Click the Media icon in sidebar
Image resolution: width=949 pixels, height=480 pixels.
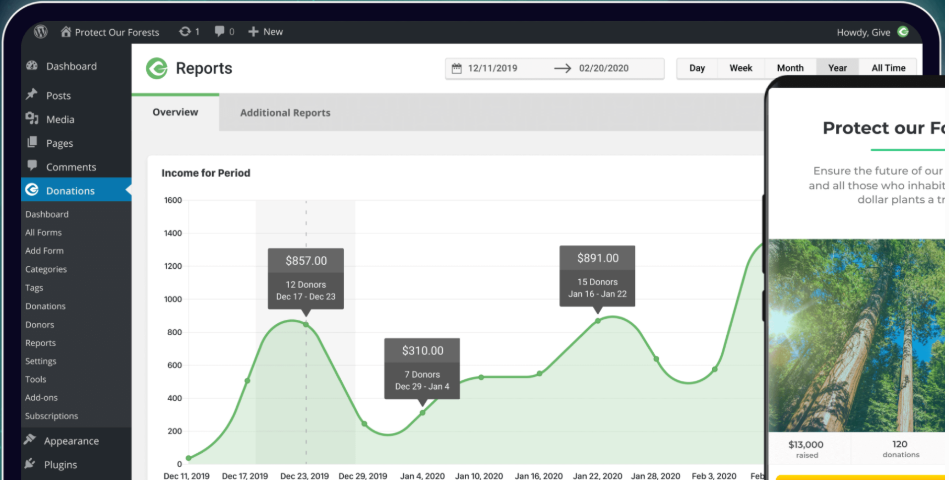point(32,119)
